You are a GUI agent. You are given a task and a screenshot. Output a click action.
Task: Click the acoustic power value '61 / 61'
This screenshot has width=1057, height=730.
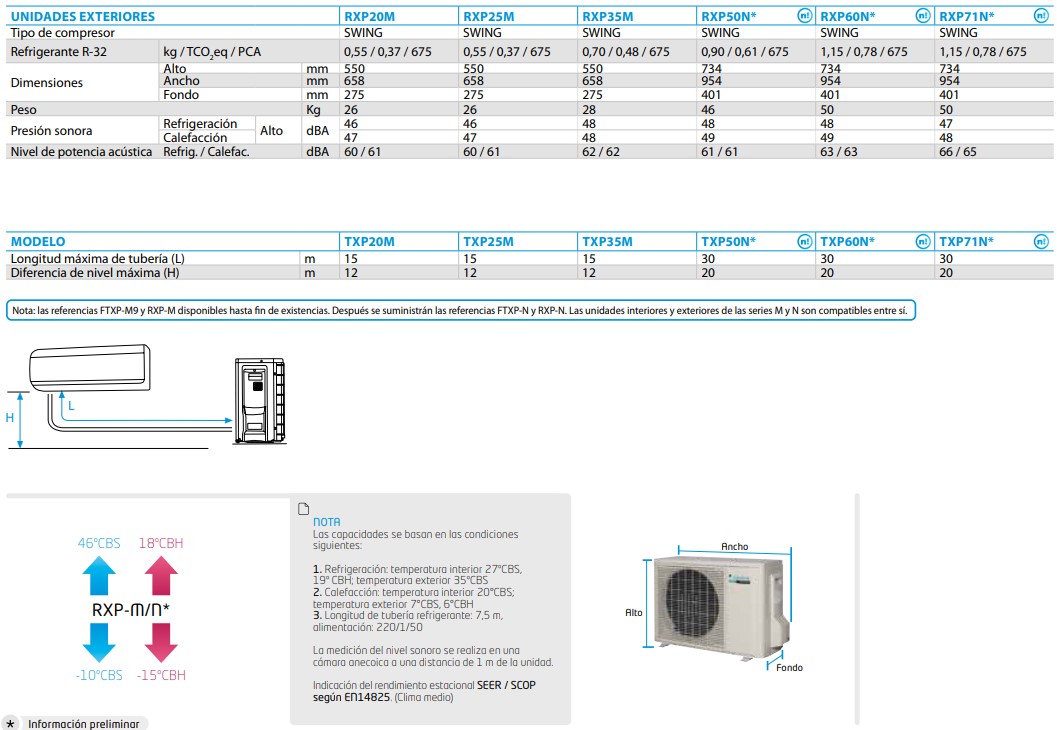pyautogui.click(x=719, y=152)
